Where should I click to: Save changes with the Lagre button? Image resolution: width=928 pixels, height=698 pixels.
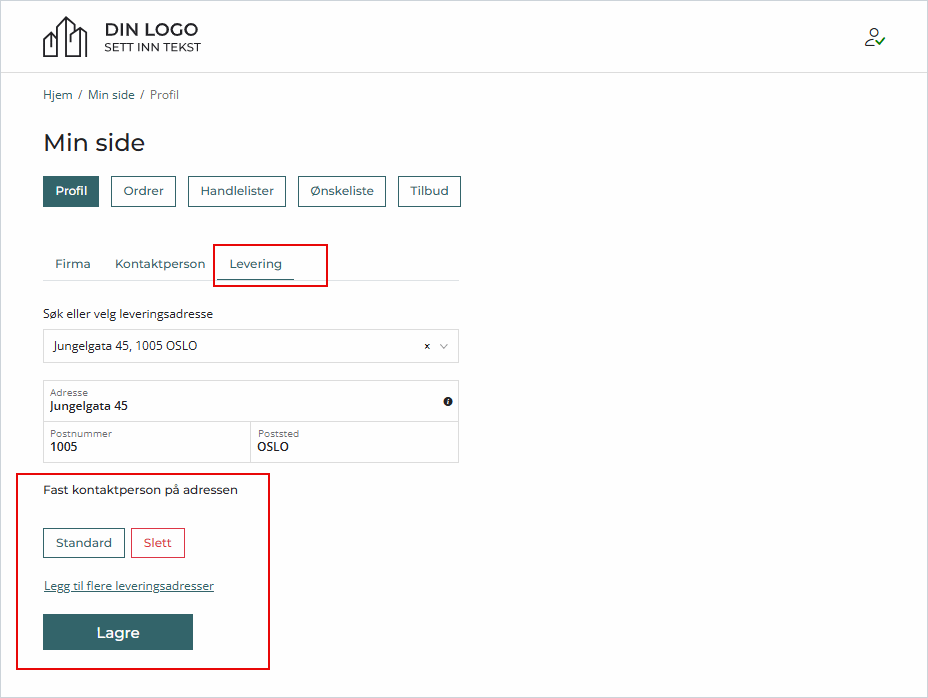(x=117, y=632)
